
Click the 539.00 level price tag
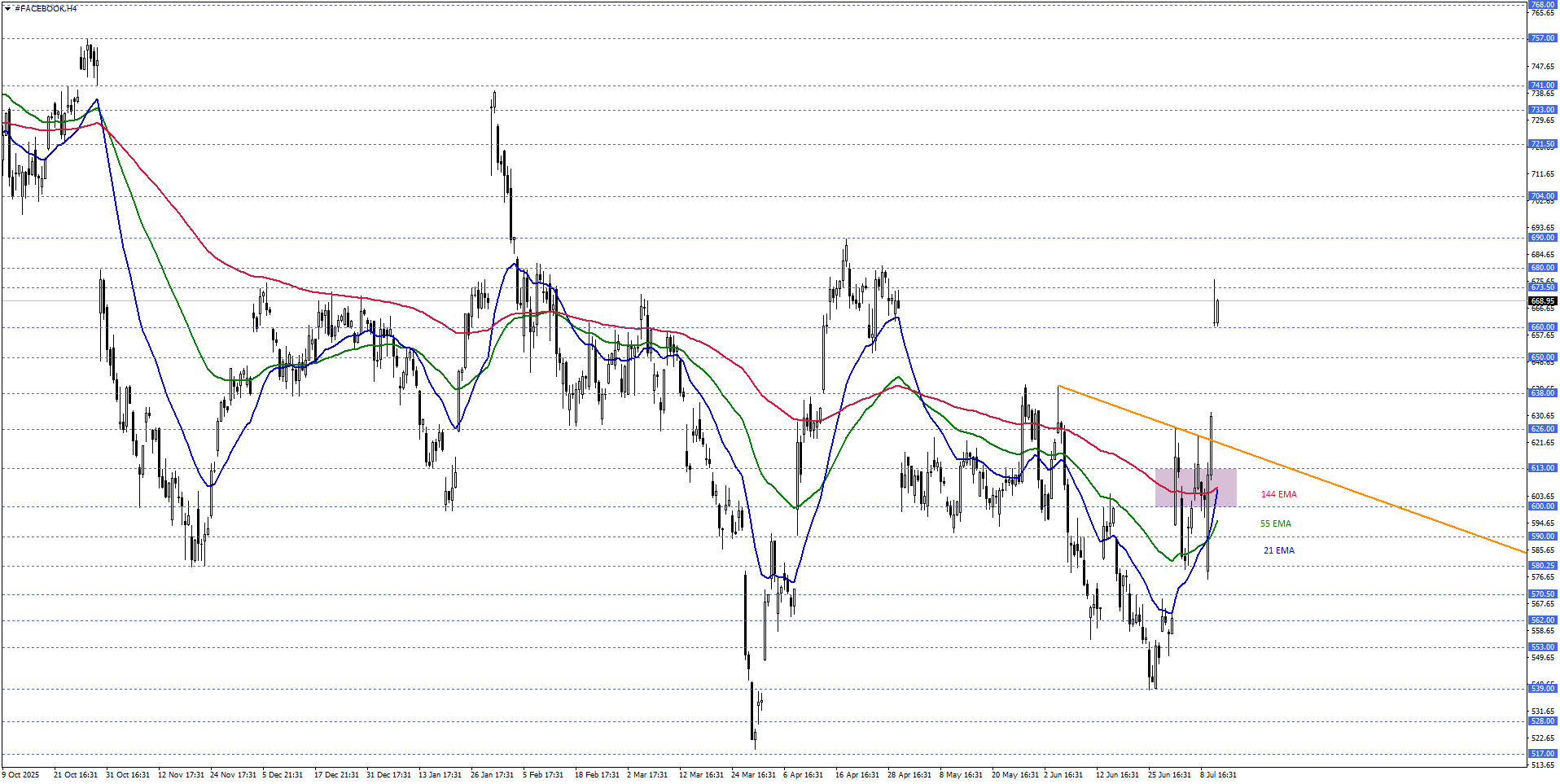pos(1542,689)
